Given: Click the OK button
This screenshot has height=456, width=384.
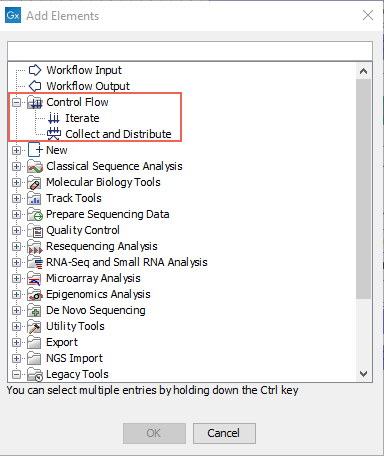Looking at the screenshot, I should [154, 433].
